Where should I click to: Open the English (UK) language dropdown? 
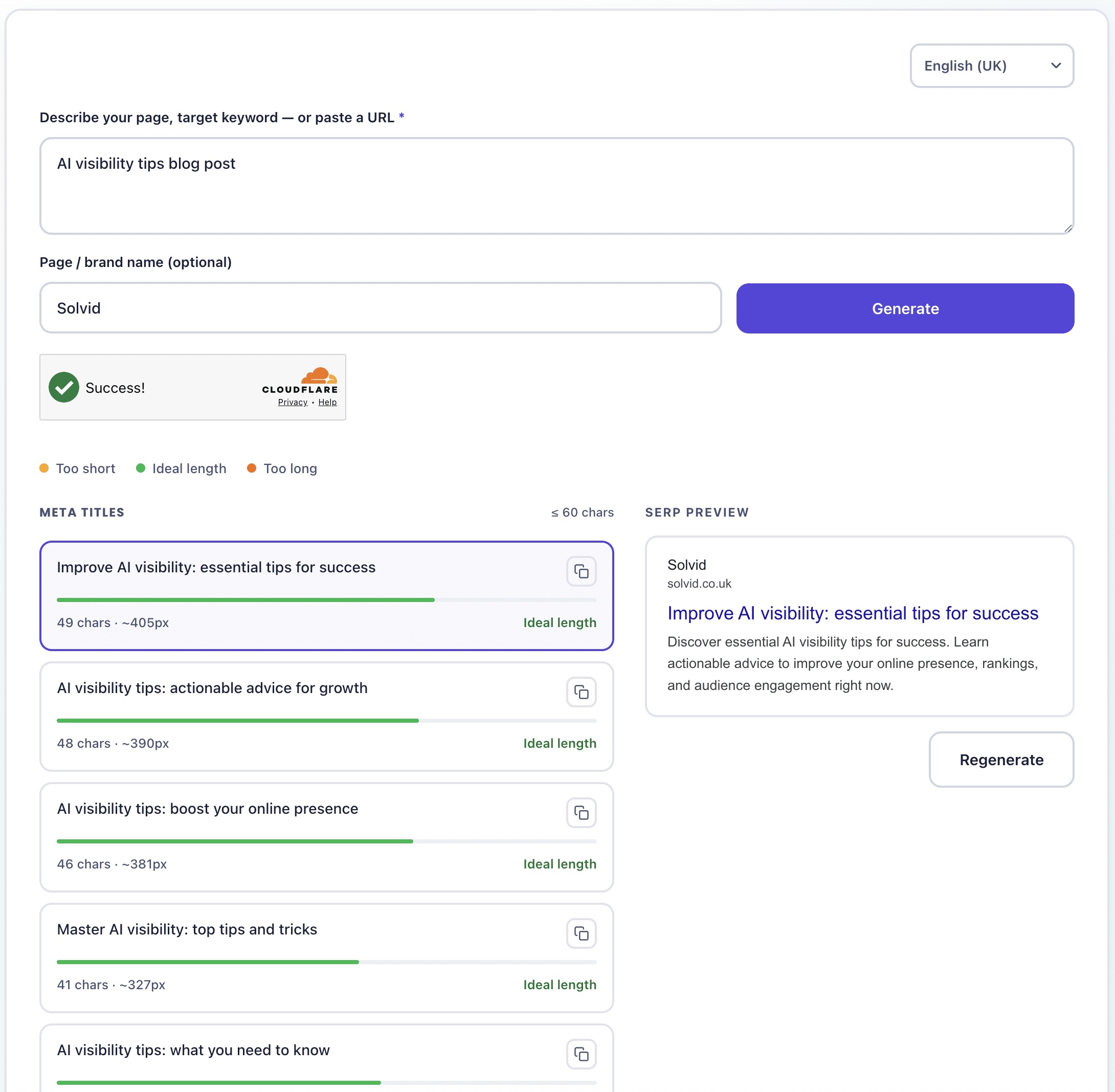click(992, 66)
